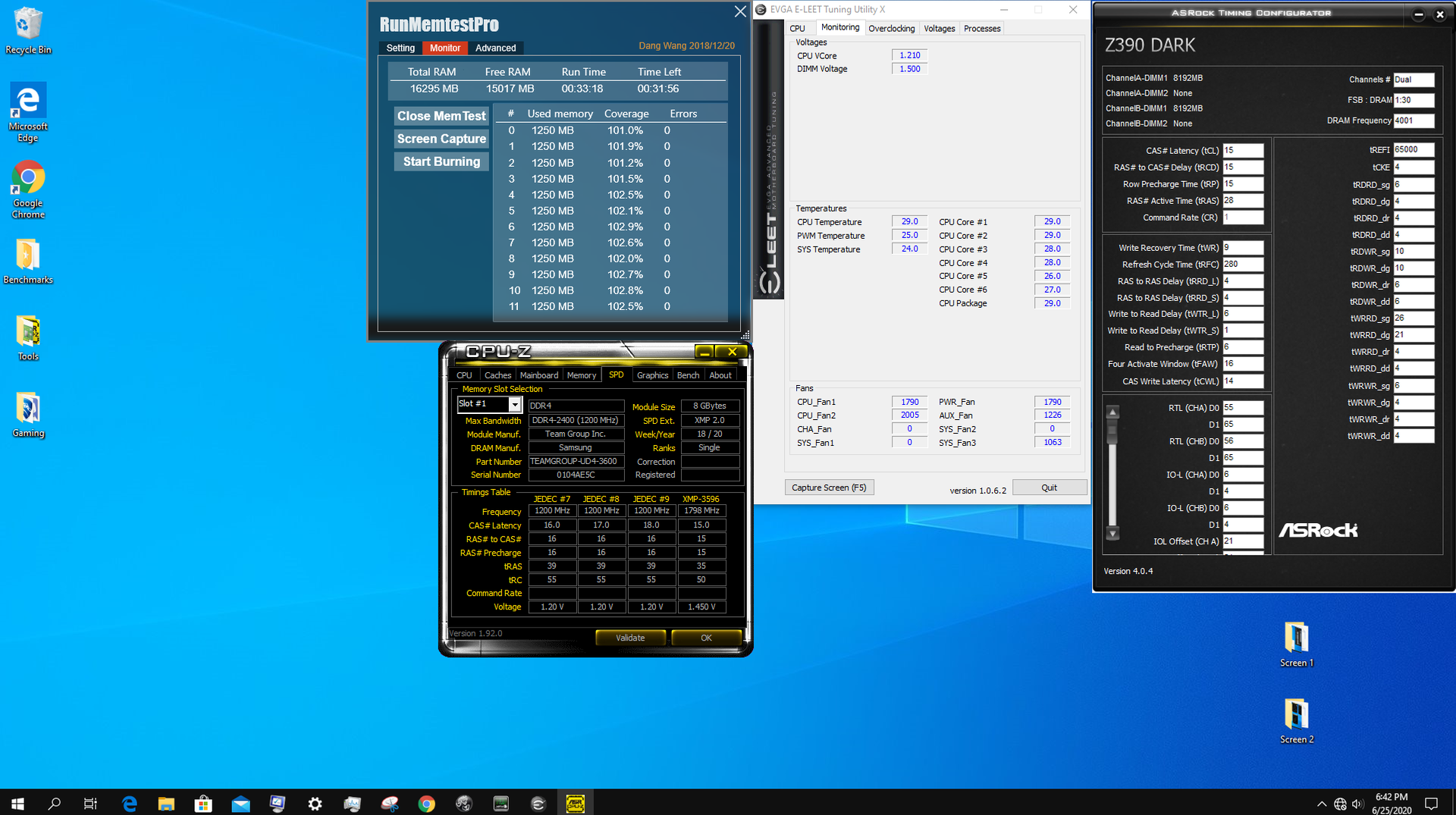This screenshot has height=815, width=1456.
Task: Switch to the Bench tab in CPU-Z
Action: pyautogui.click(x=689, y=375)
